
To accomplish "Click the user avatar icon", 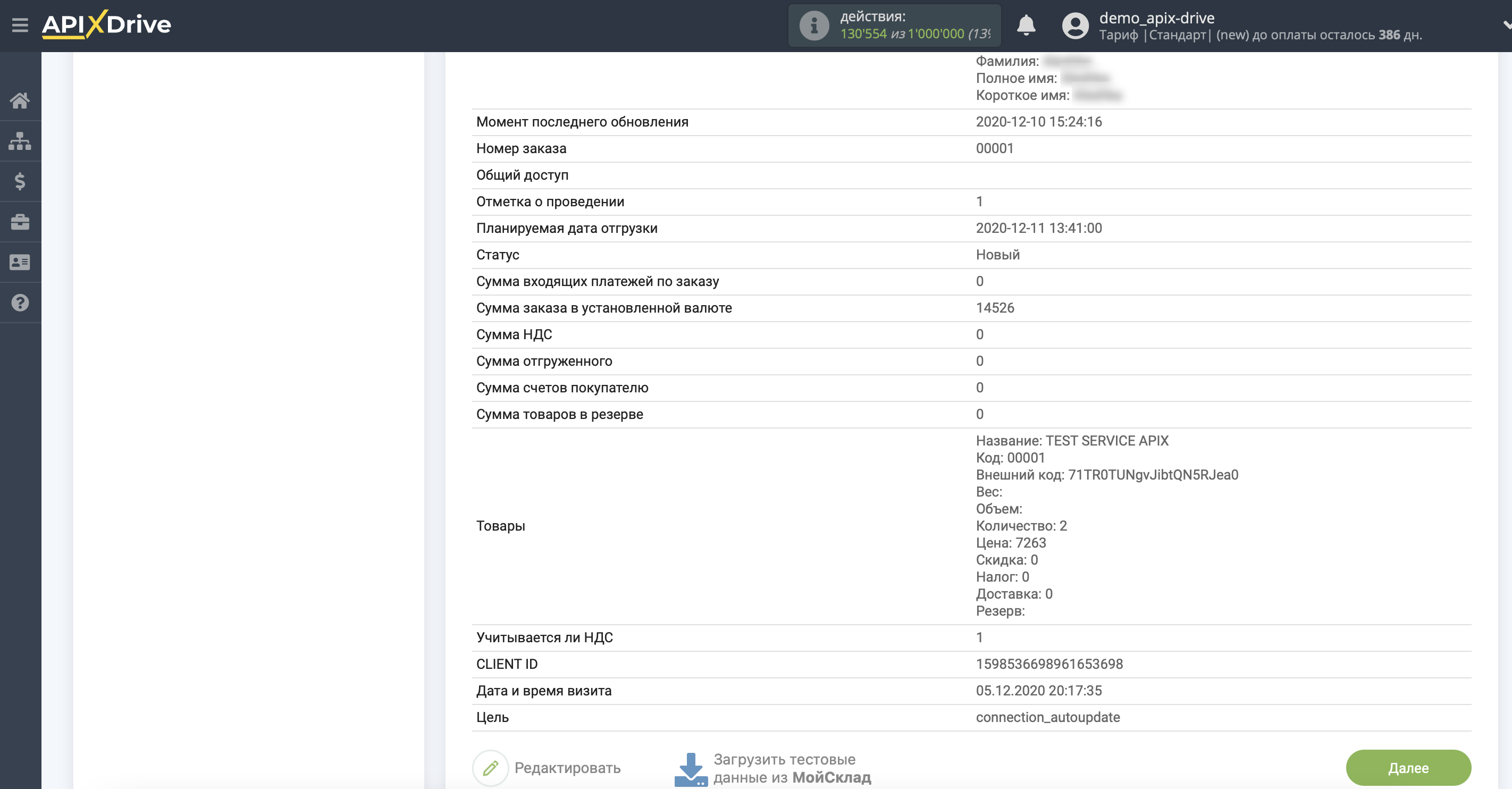I will (x=1076, y=25).
